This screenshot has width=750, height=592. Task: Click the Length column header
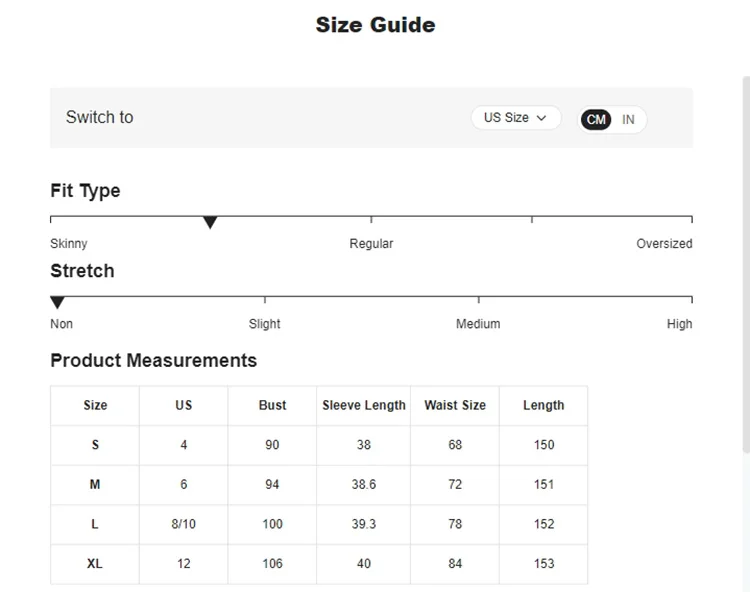click(x=543, y=405)
